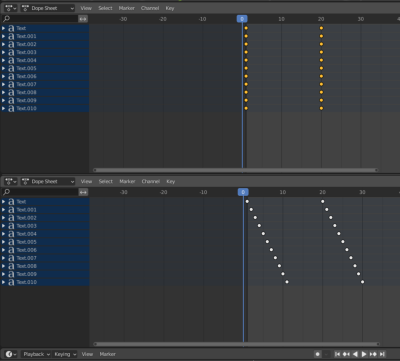Open the Channel menu in the bottom dope sheet

pos(150,181)
